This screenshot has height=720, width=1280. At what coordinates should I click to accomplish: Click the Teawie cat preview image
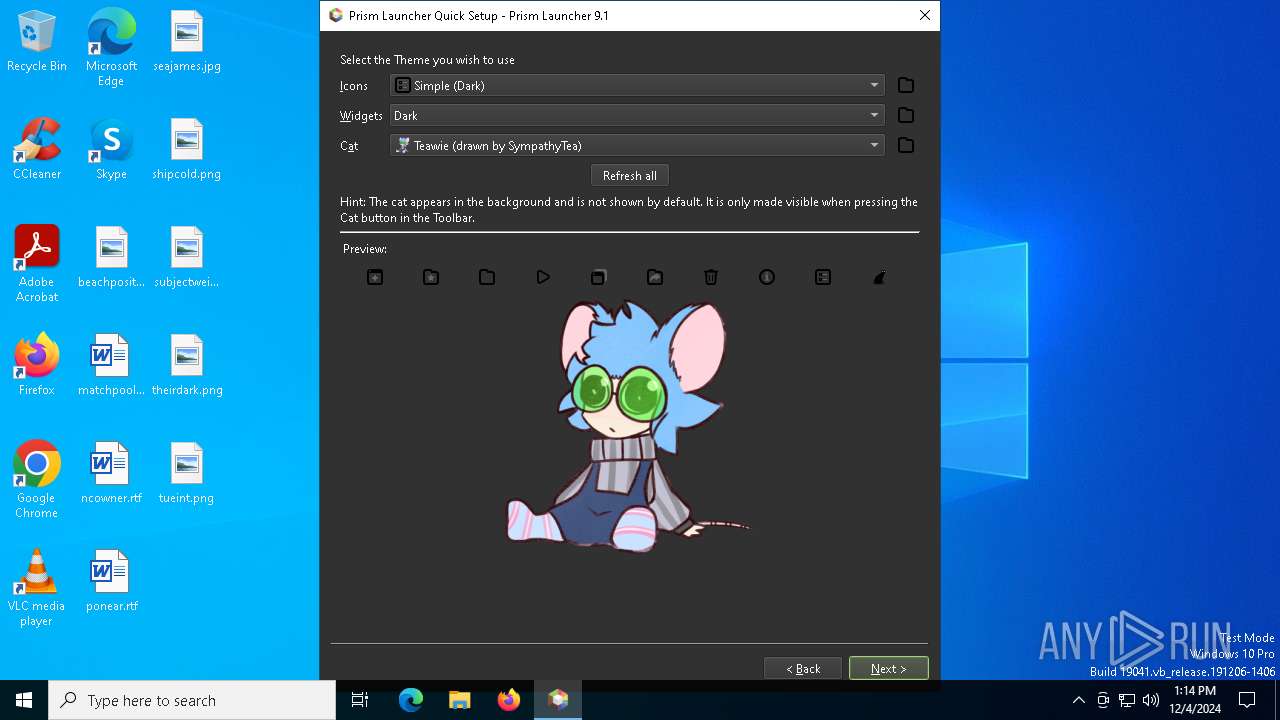coord(627,426)
